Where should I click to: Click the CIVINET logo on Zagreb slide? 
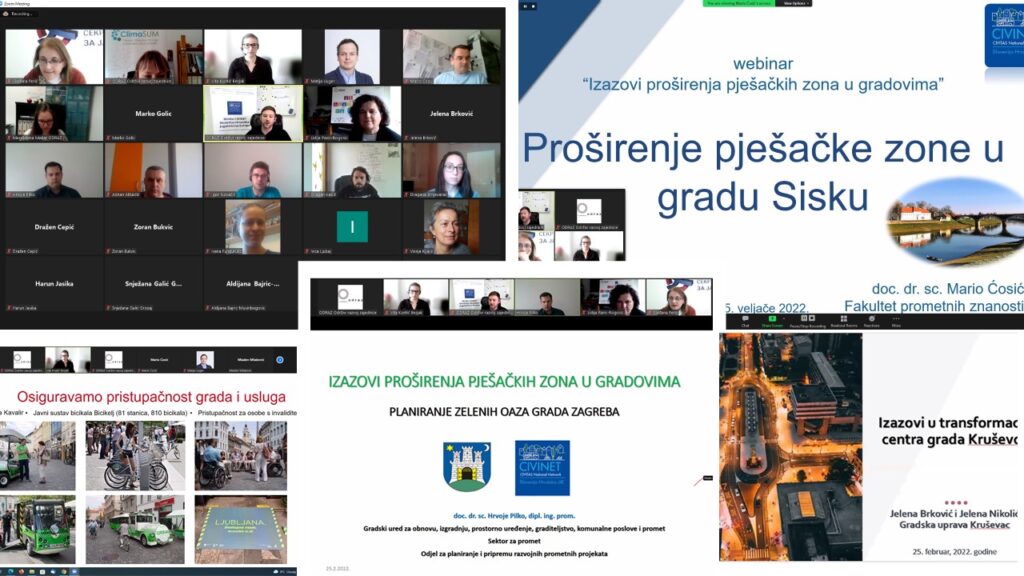point(542,468)
